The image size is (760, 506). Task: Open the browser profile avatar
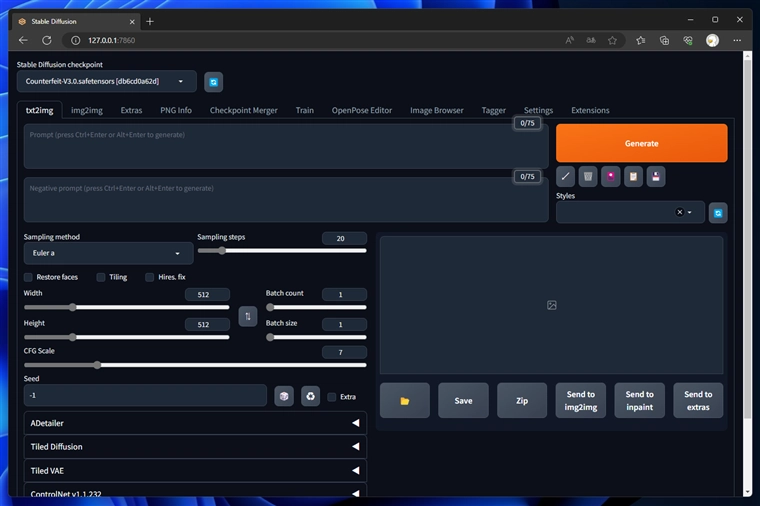point(712,40)
